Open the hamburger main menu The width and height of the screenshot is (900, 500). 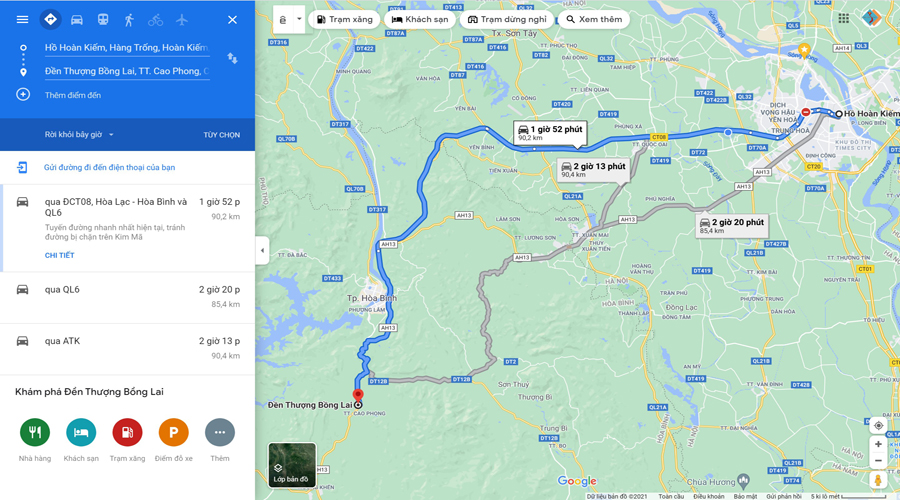point(22,20)
